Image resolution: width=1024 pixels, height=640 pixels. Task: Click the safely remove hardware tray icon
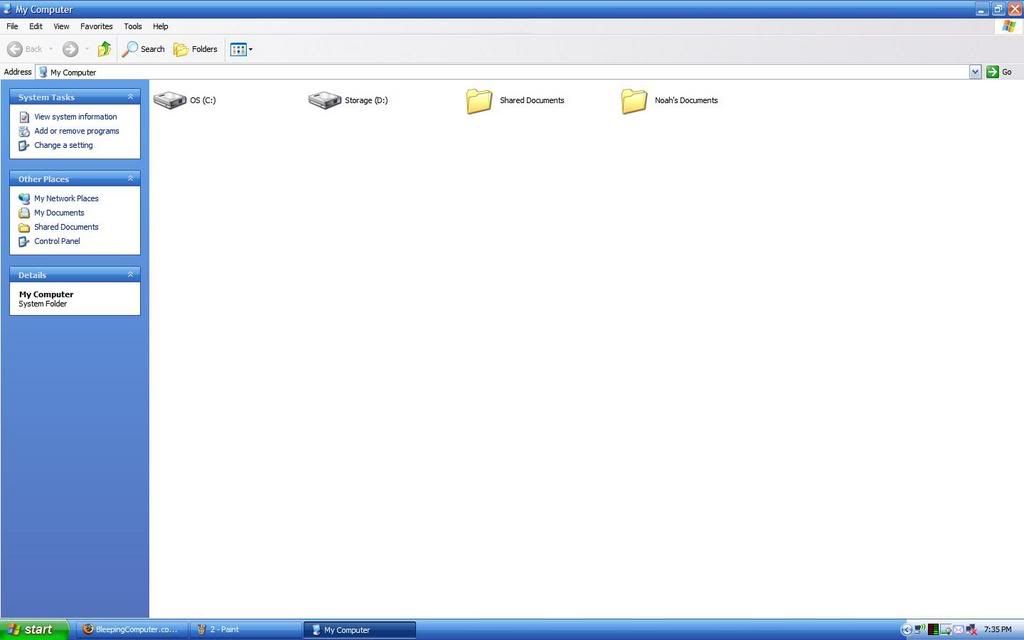click(946, 630)
